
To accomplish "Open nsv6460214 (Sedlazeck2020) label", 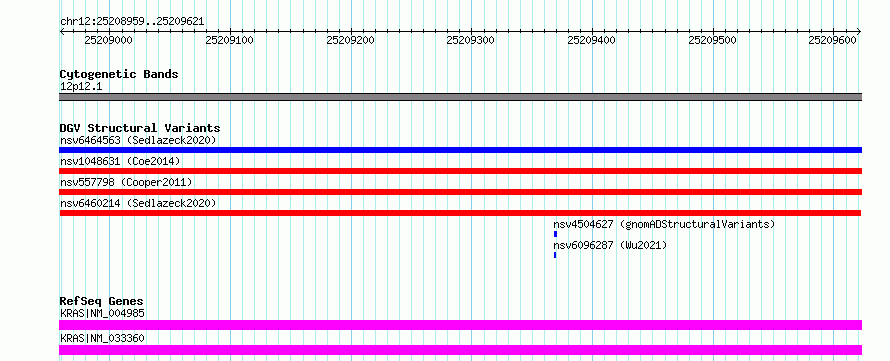I will (x=138, y=203).
